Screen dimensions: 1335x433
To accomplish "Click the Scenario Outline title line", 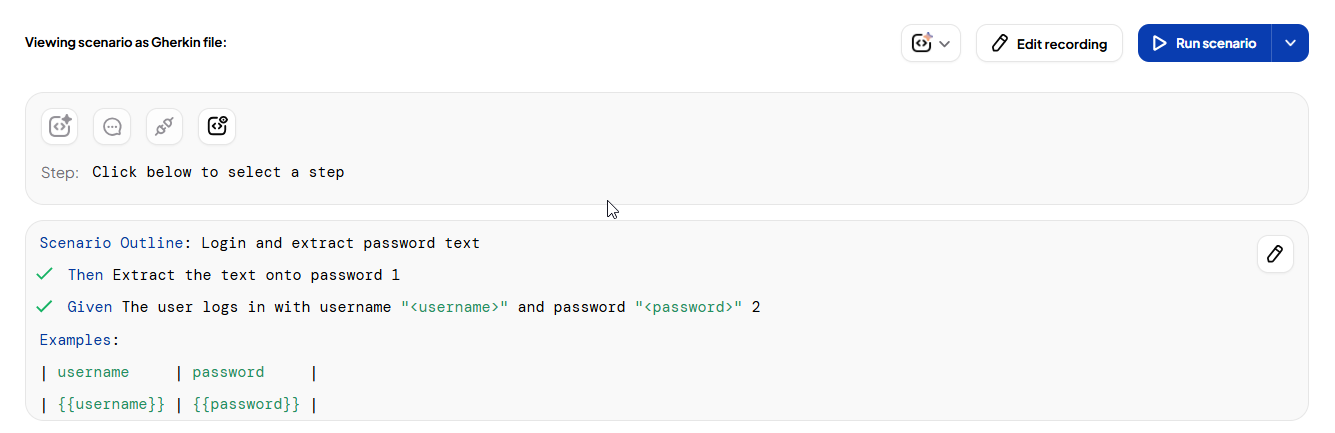I will pyautogui.click(x=259, y=243).
